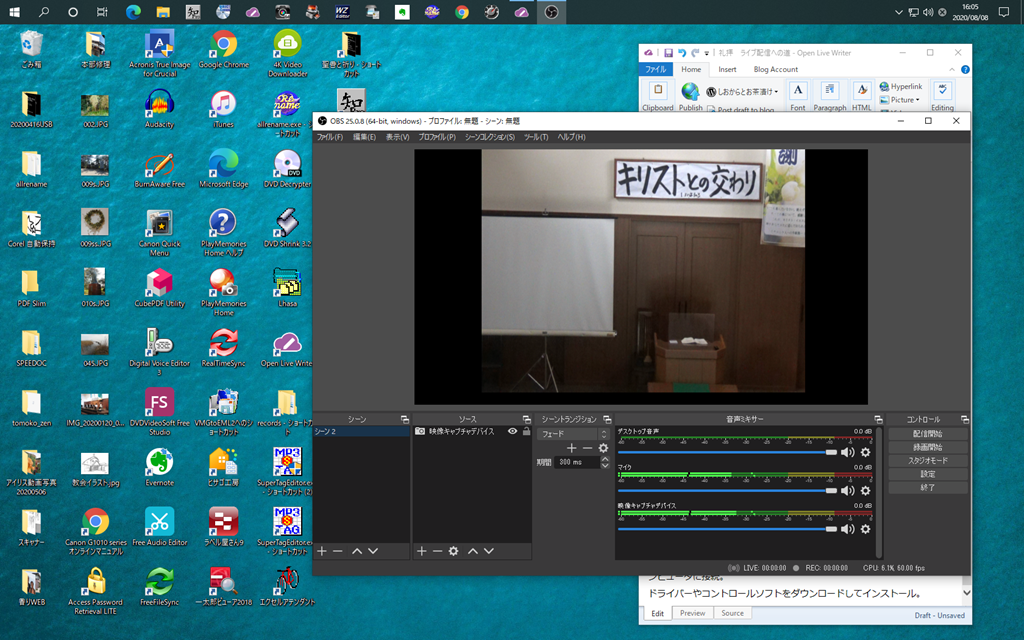Click マイク volume slider handle
Viewport: 1024px width, 640px height.
pos(831,490)
